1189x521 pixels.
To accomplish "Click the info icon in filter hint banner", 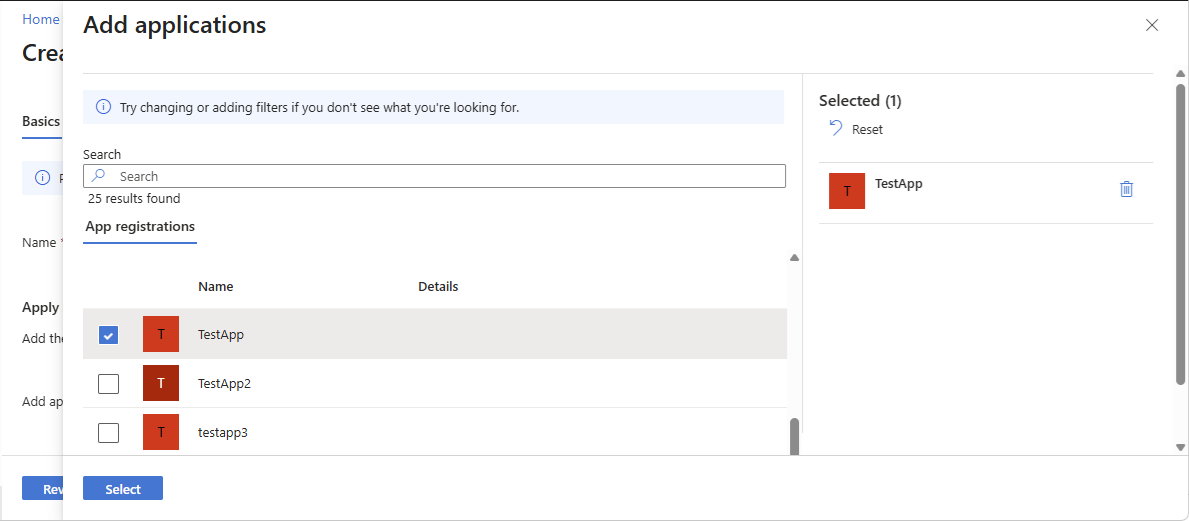I will click(103, 107).
